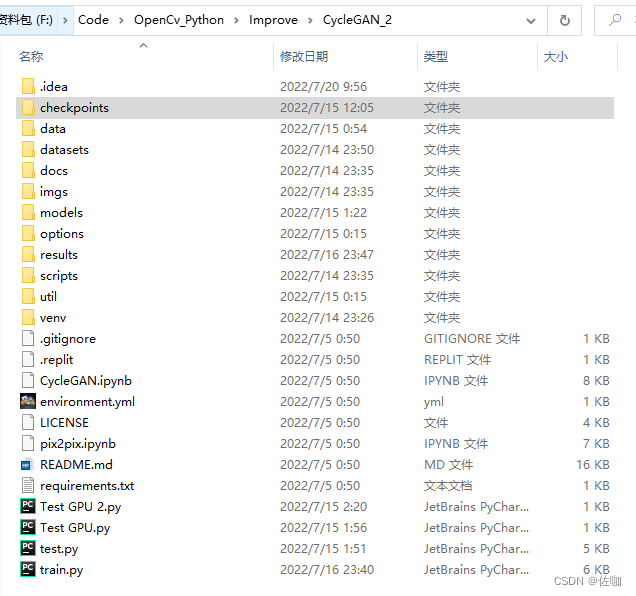Click the .replit file icon
This screenshot has height=596, width=636.
tap(28, 359)
